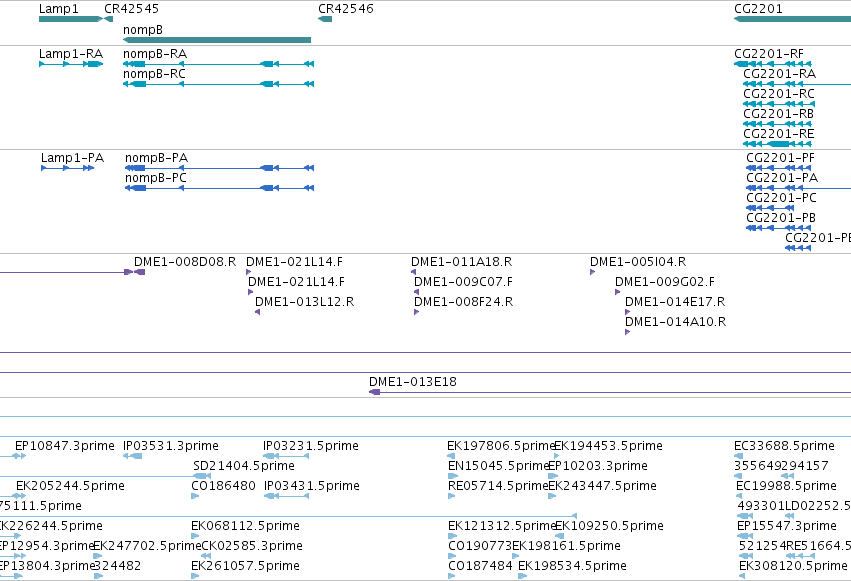Select the CG2201-RB transcript
Image resolution: width=851 pixels, height=581 pixels.
pyautogui.click(x=777, y=124)
